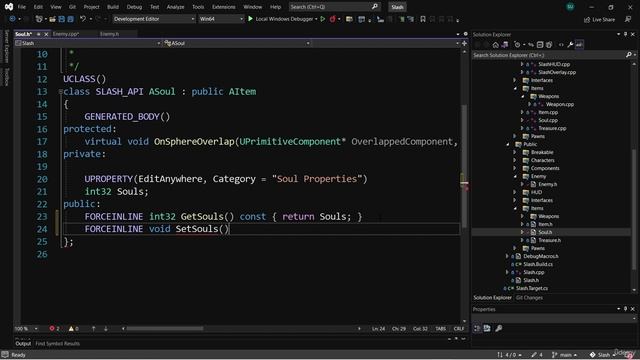Collapse the class ASoul code block
Image resolution: width=640 pixels, height=360 pixels.
click(x=60, y=92)
